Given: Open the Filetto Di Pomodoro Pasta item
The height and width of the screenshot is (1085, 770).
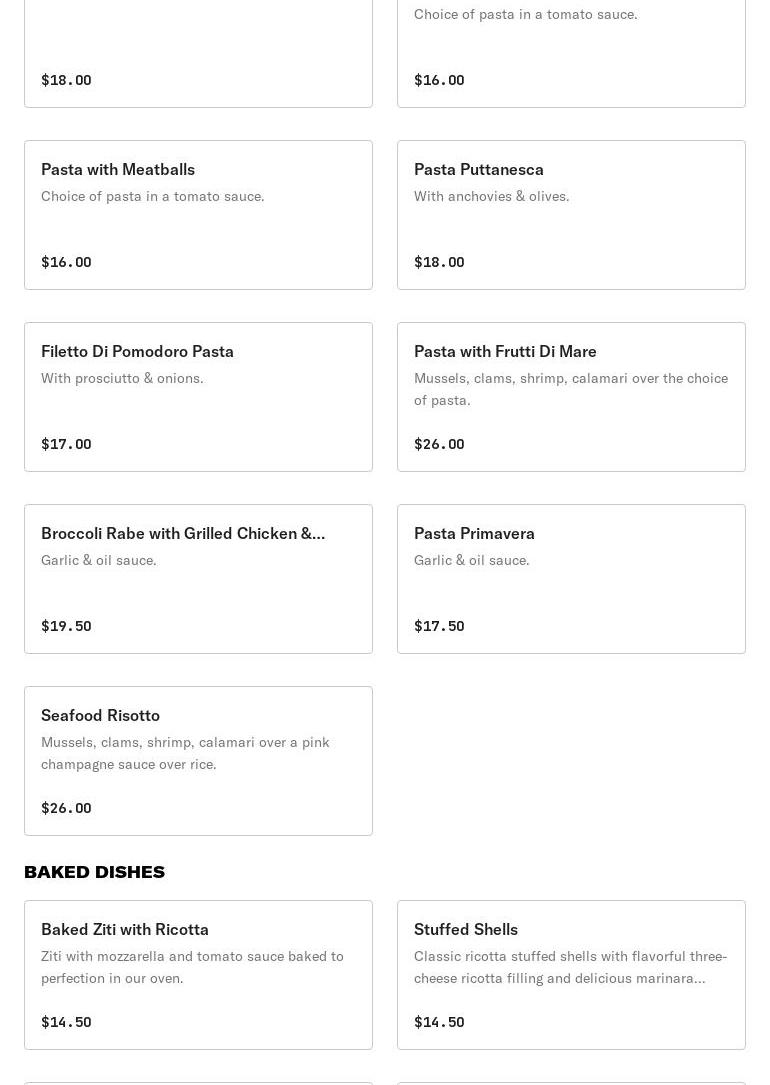Looking at the screenshot, I should (x=198, y=397).
